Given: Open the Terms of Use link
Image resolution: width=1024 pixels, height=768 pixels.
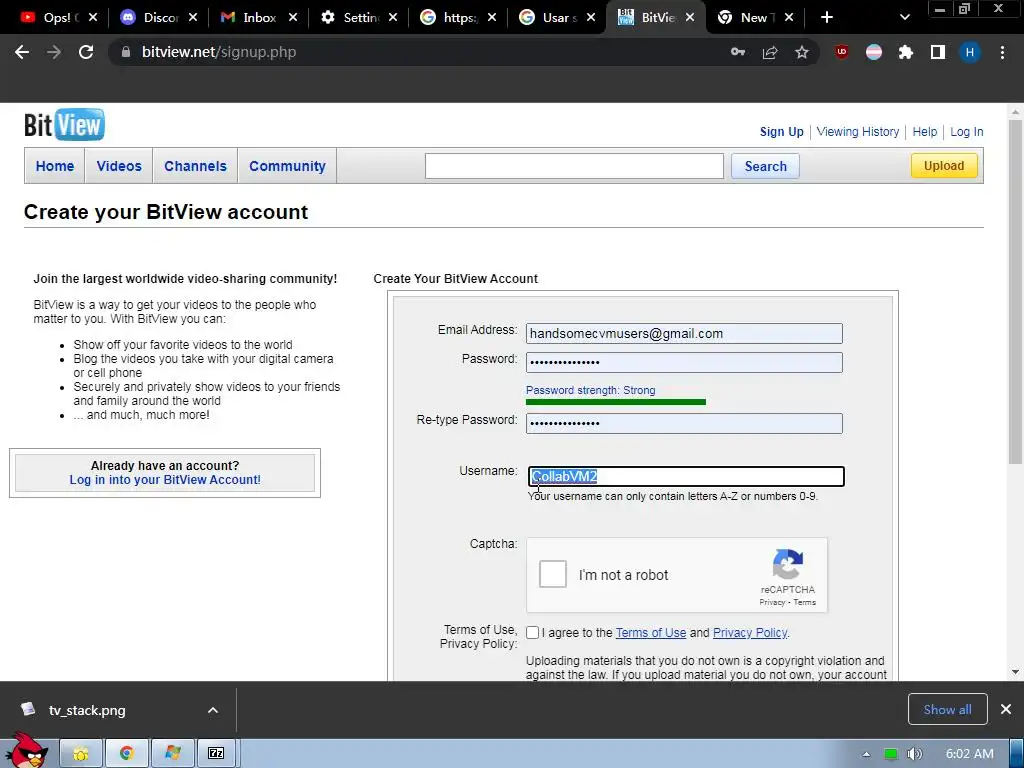Looking at the screenshot, I should coord(650,633).
